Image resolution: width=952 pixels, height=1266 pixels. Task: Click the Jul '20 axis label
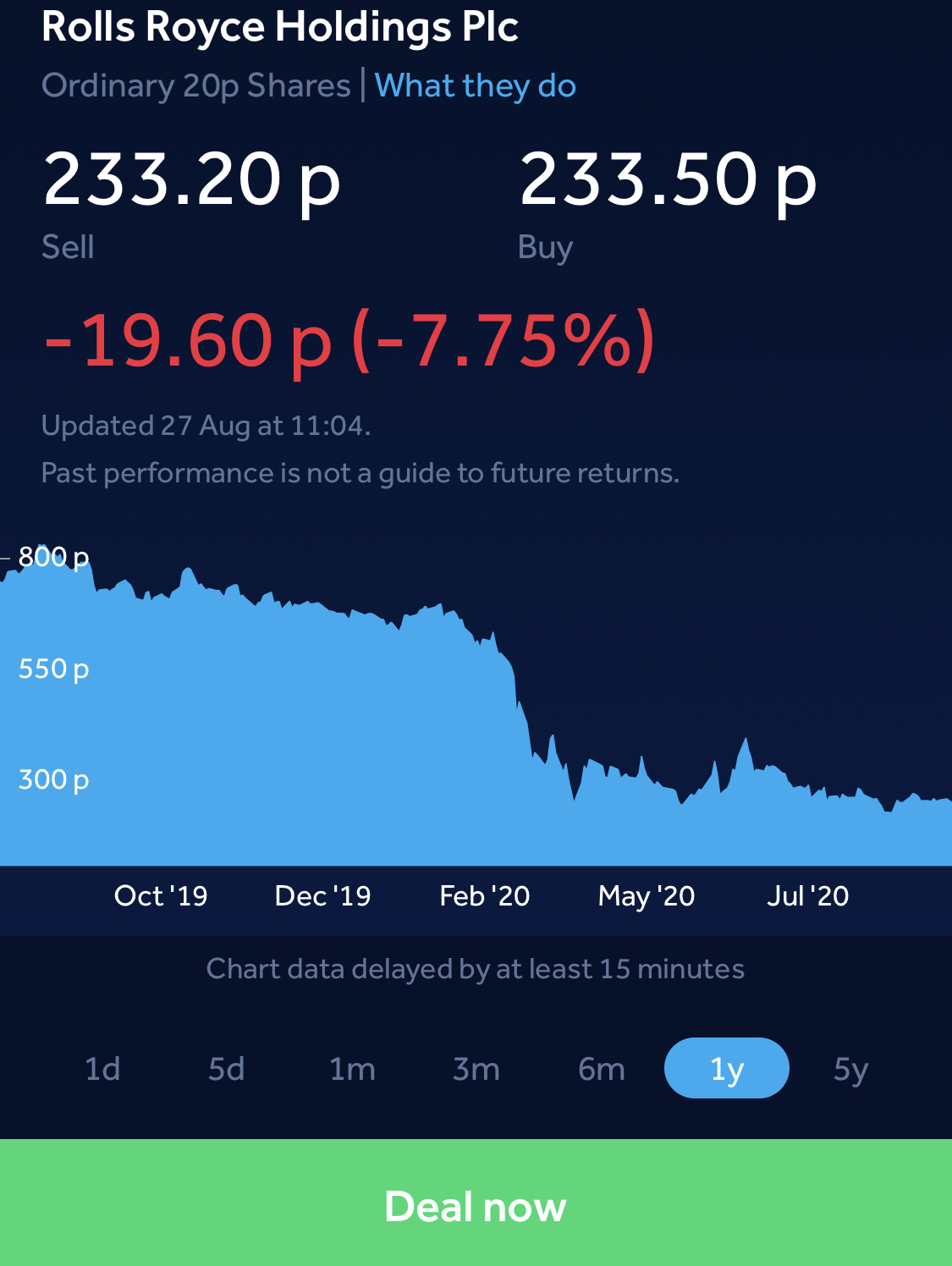[807, 895]
